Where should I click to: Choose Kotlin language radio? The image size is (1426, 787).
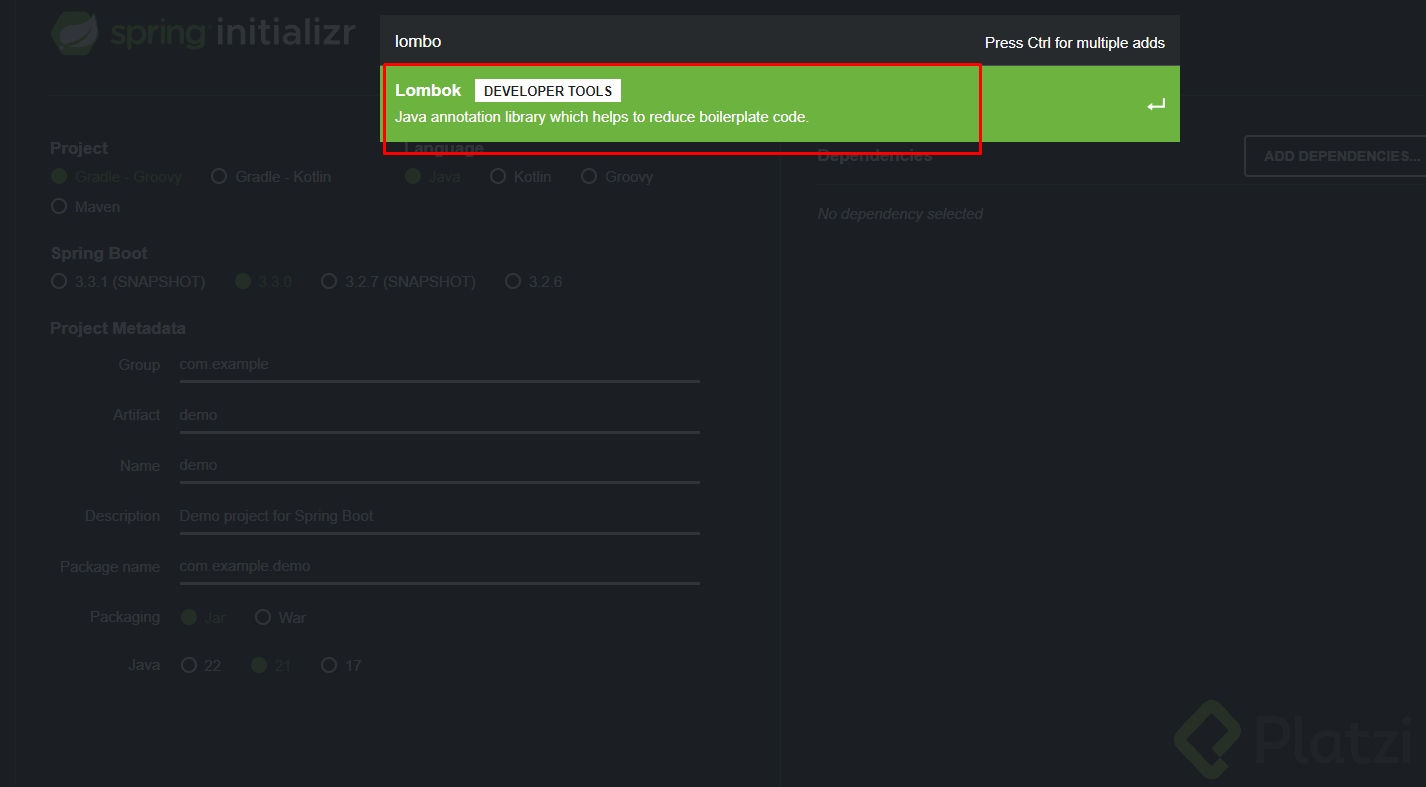pyautogui.click(x=498, y=177)
